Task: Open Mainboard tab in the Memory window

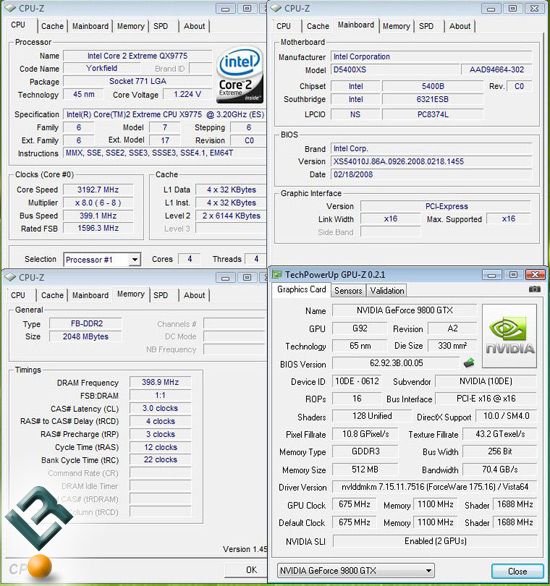Action: [x=90, y=295]
